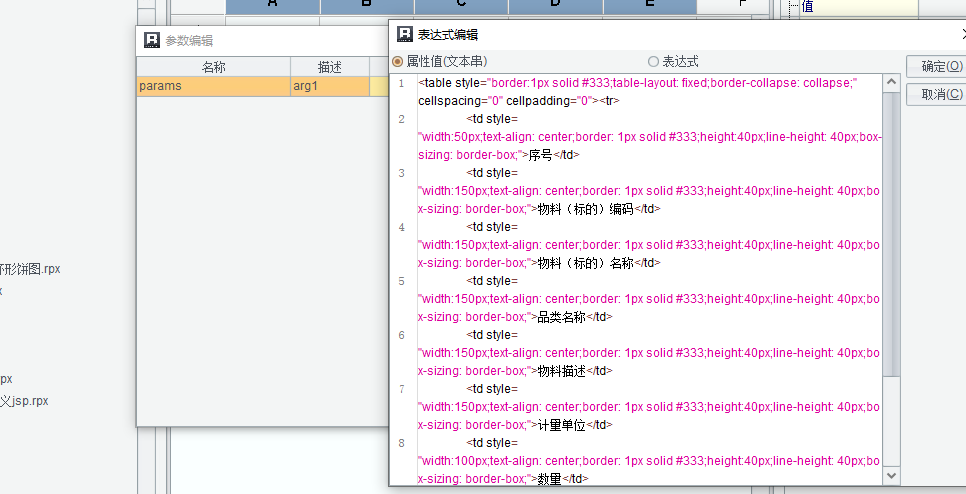
Task: Open the jsp.rpx file in the list
Action: click(x=24, y=401)
